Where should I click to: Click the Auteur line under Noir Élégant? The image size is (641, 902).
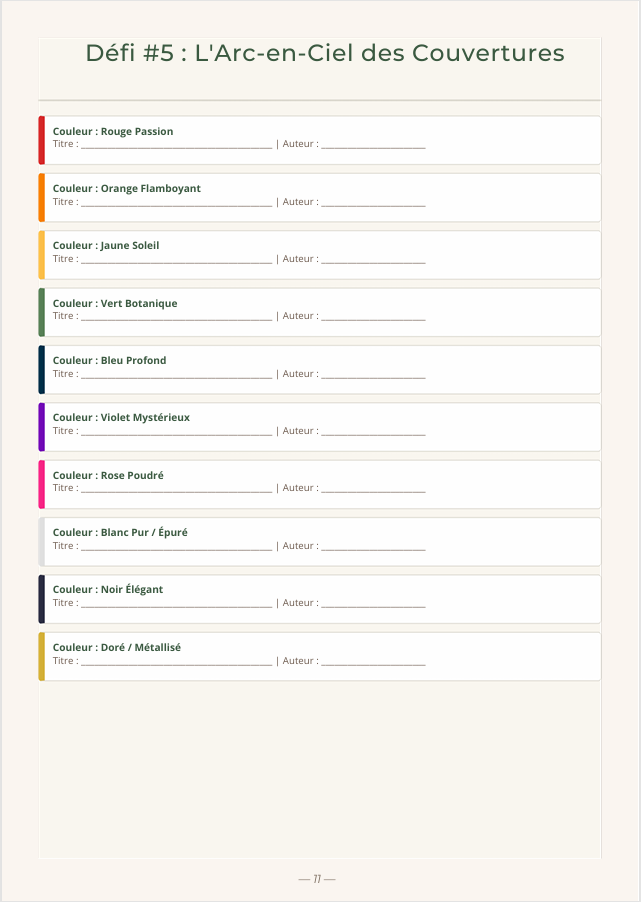coord(373,603)
